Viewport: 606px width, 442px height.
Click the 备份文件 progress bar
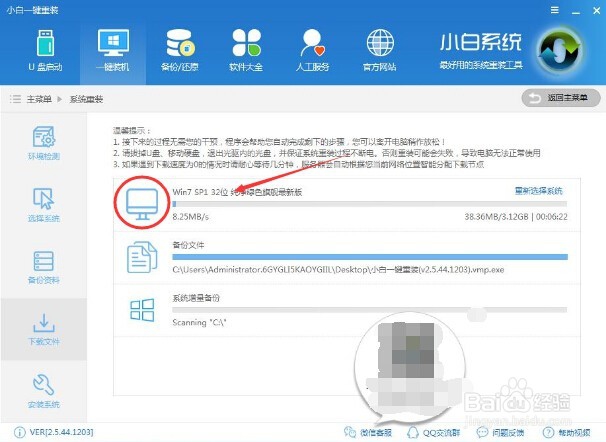pyautogui.click(x=370, y=257)
